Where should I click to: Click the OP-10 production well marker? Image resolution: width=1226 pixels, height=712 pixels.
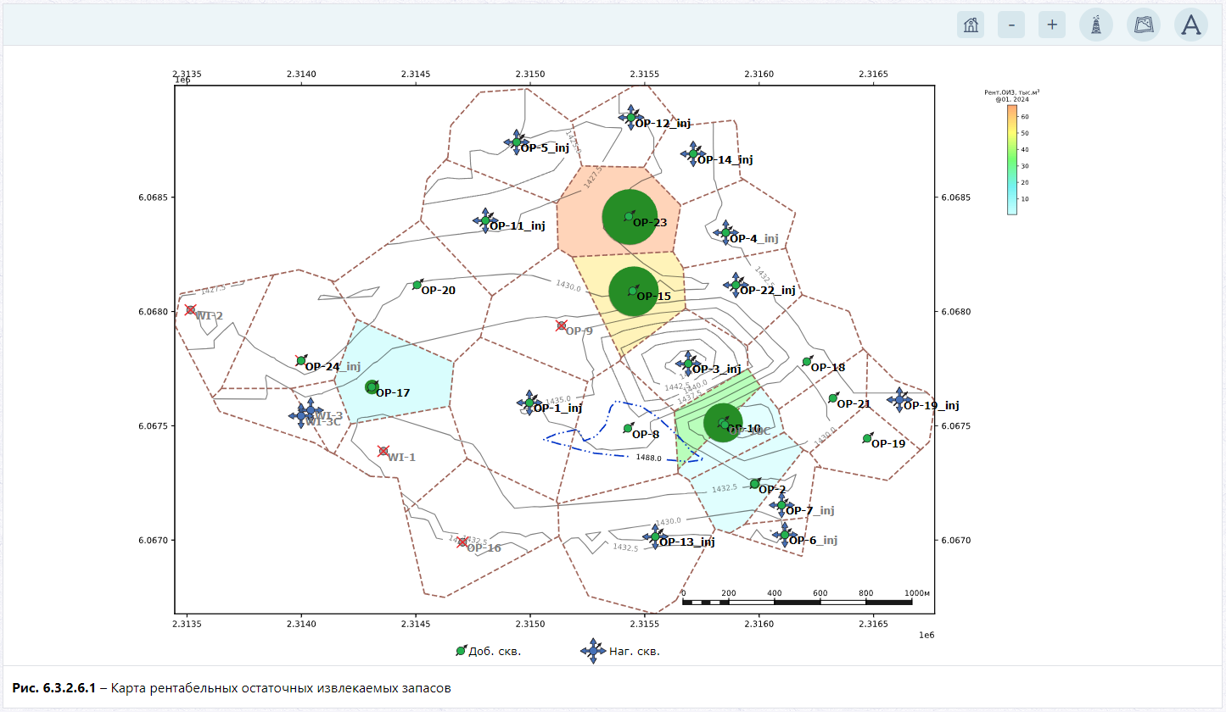point(724,423)
